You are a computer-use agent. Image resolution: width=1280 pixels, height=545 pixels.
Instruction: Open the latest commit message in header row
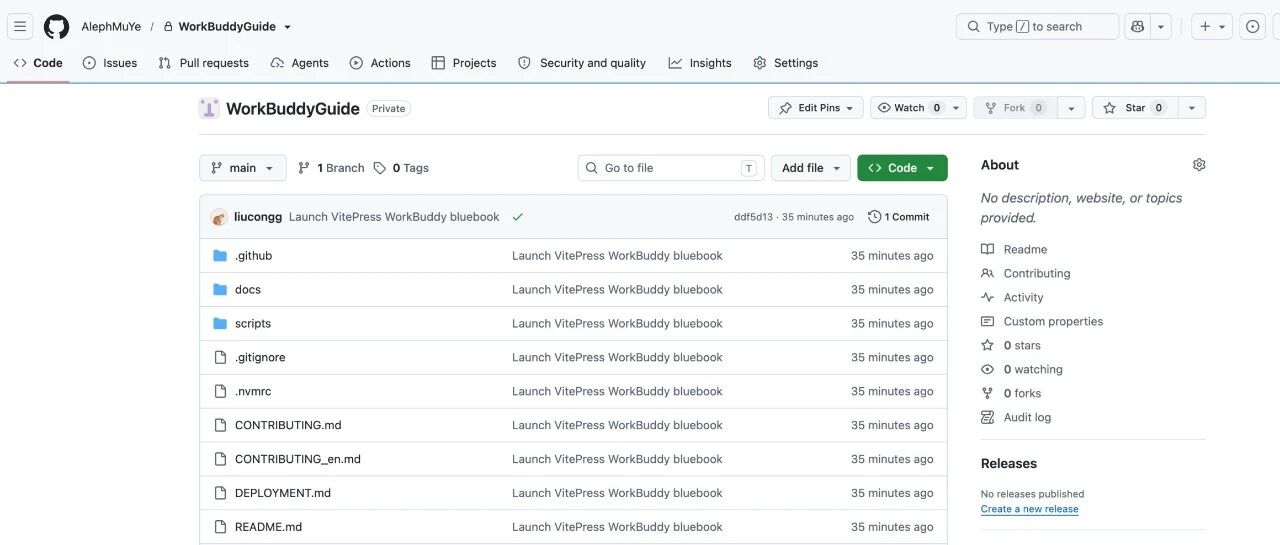394,217
